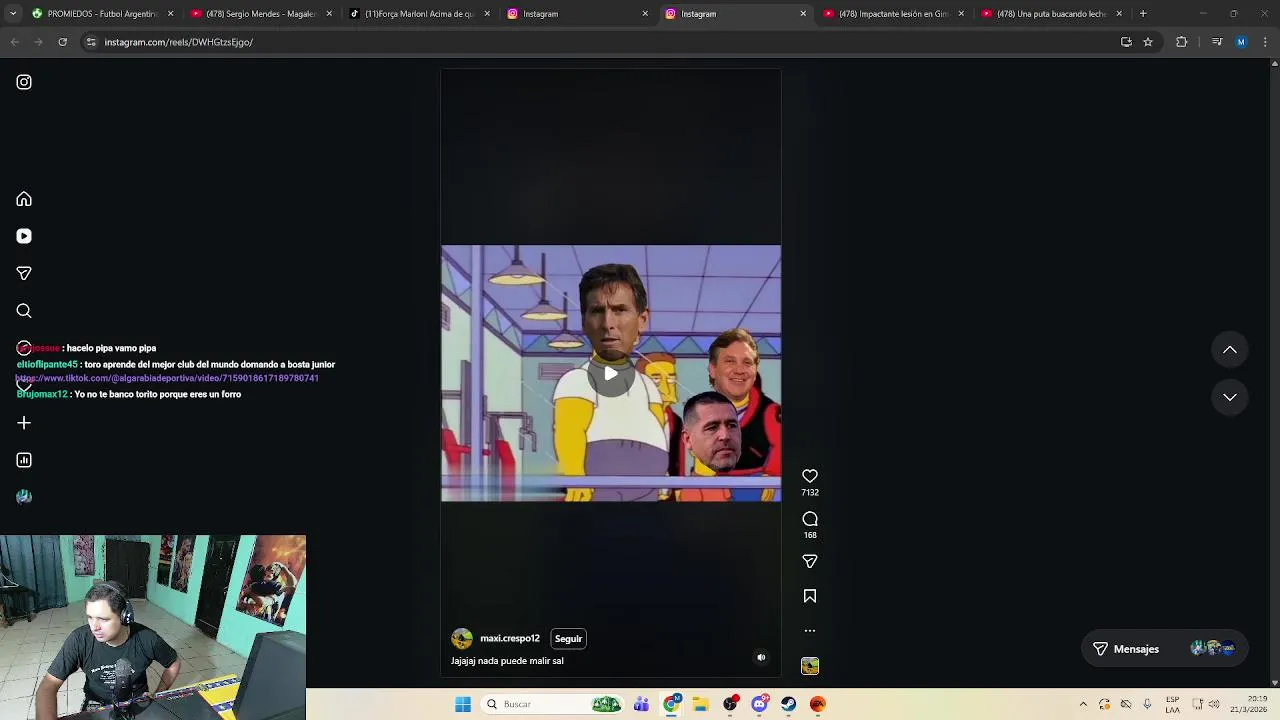This screenshot has height=720, width=1280.
Task: Open Steam in the taskbar
Action: 789,704
